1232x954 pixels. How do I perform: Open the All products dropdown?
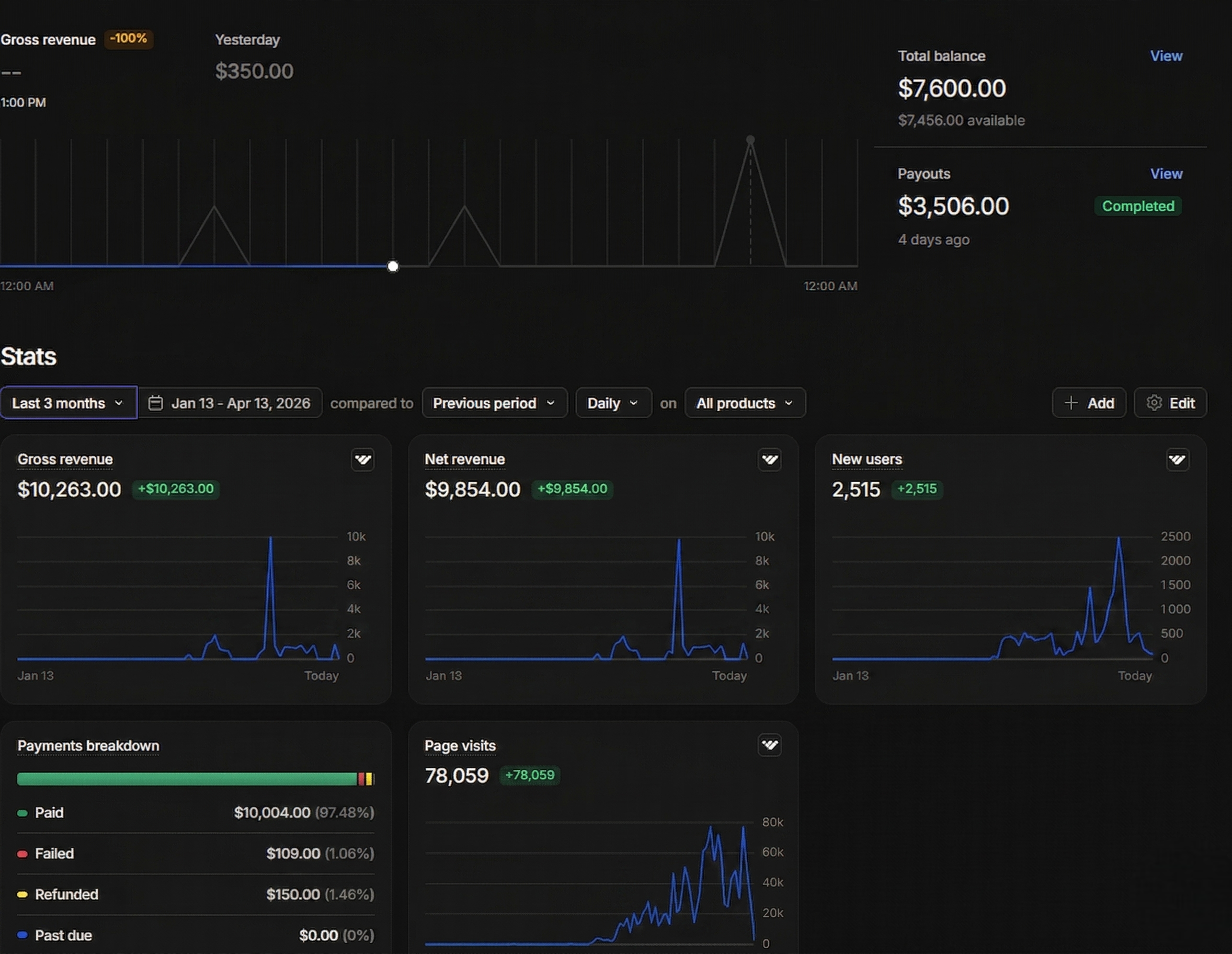[745, 403]
